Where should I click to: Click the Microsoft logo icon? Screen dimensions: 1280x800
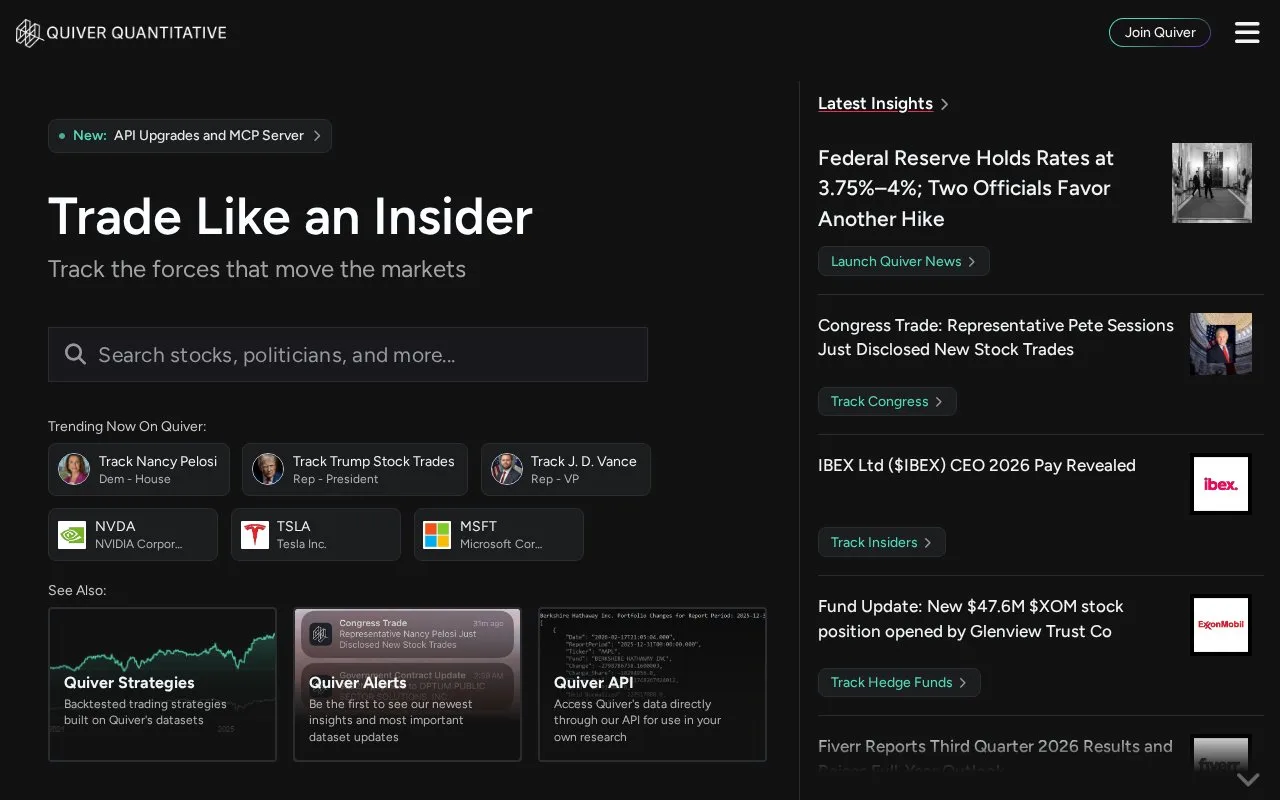click(437, 535)
